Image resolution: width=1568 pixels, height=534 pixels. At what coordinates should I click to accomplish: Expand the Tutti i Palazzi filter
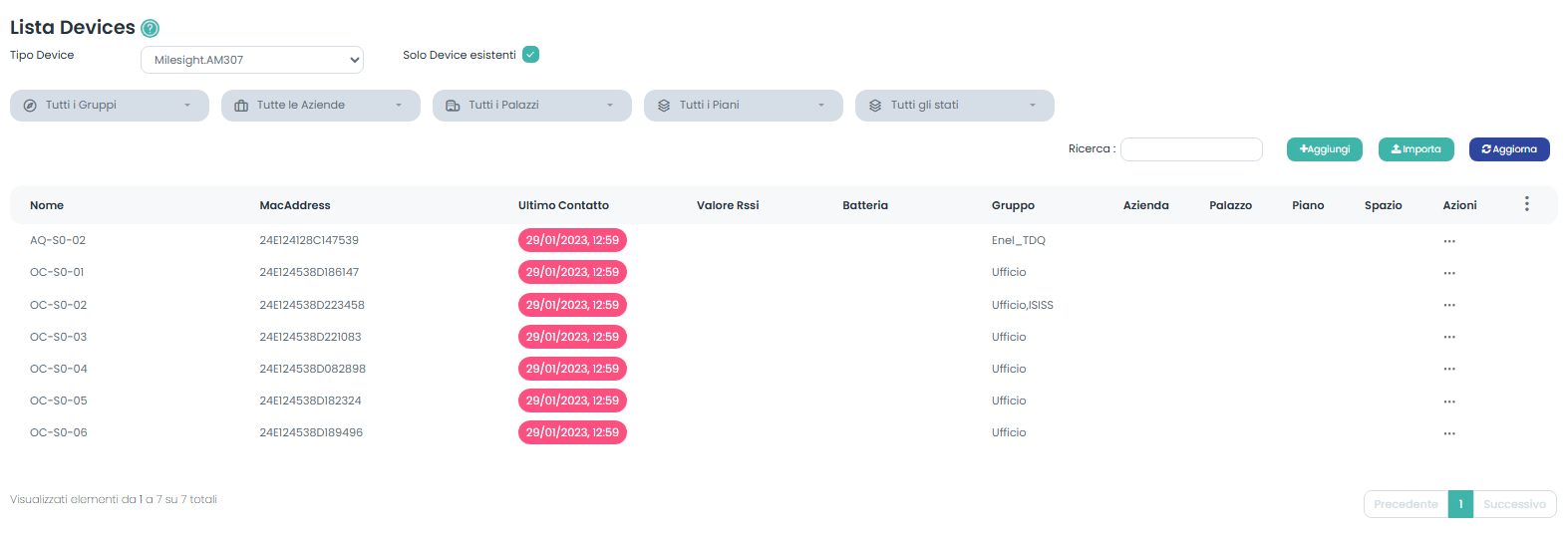532,106
